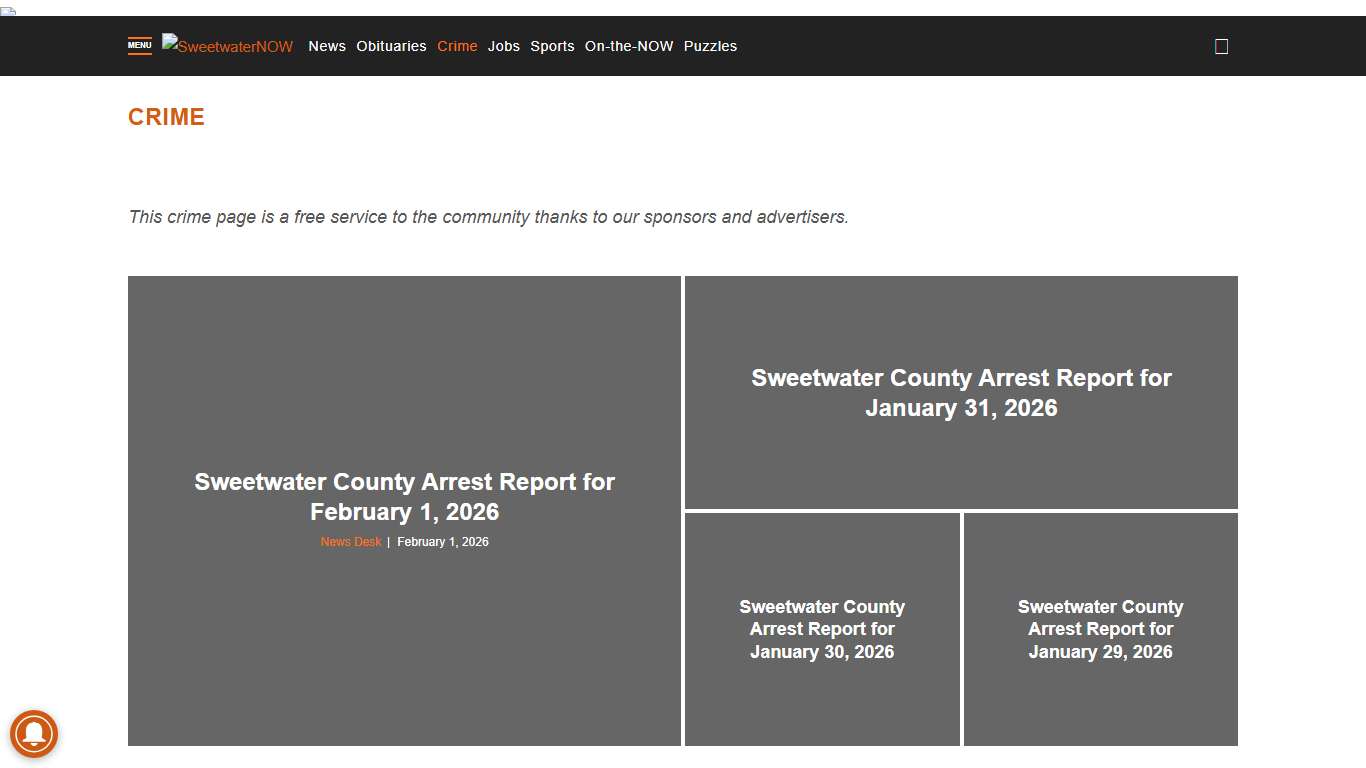Open the January 31, 2026 arrest report
Viewport: 1366px width, 768px height.
(x=961, y=392)
